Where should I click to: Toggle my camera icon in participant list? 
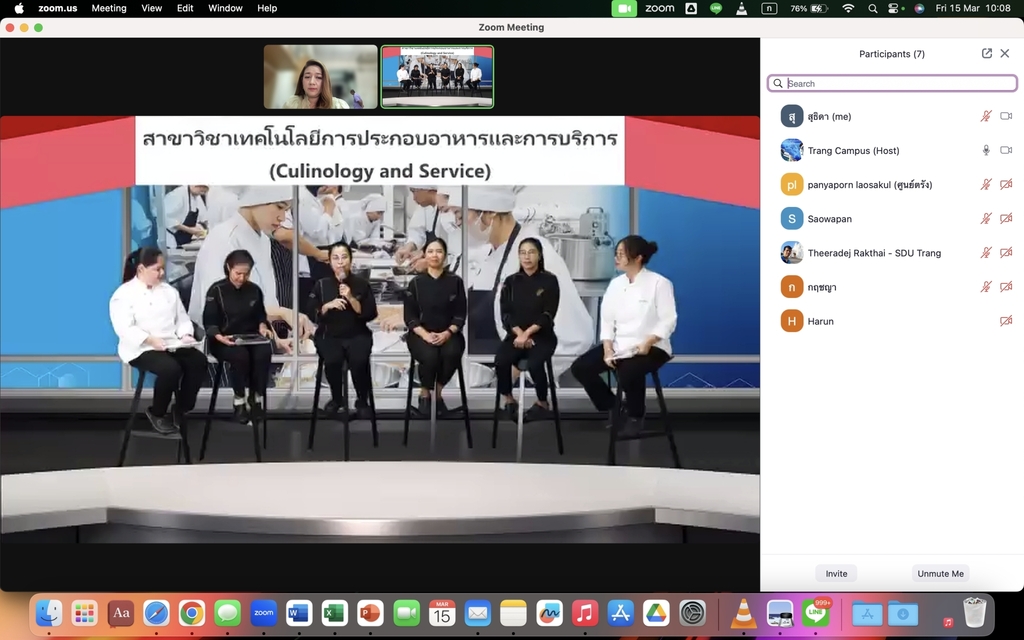[1006, 117]
